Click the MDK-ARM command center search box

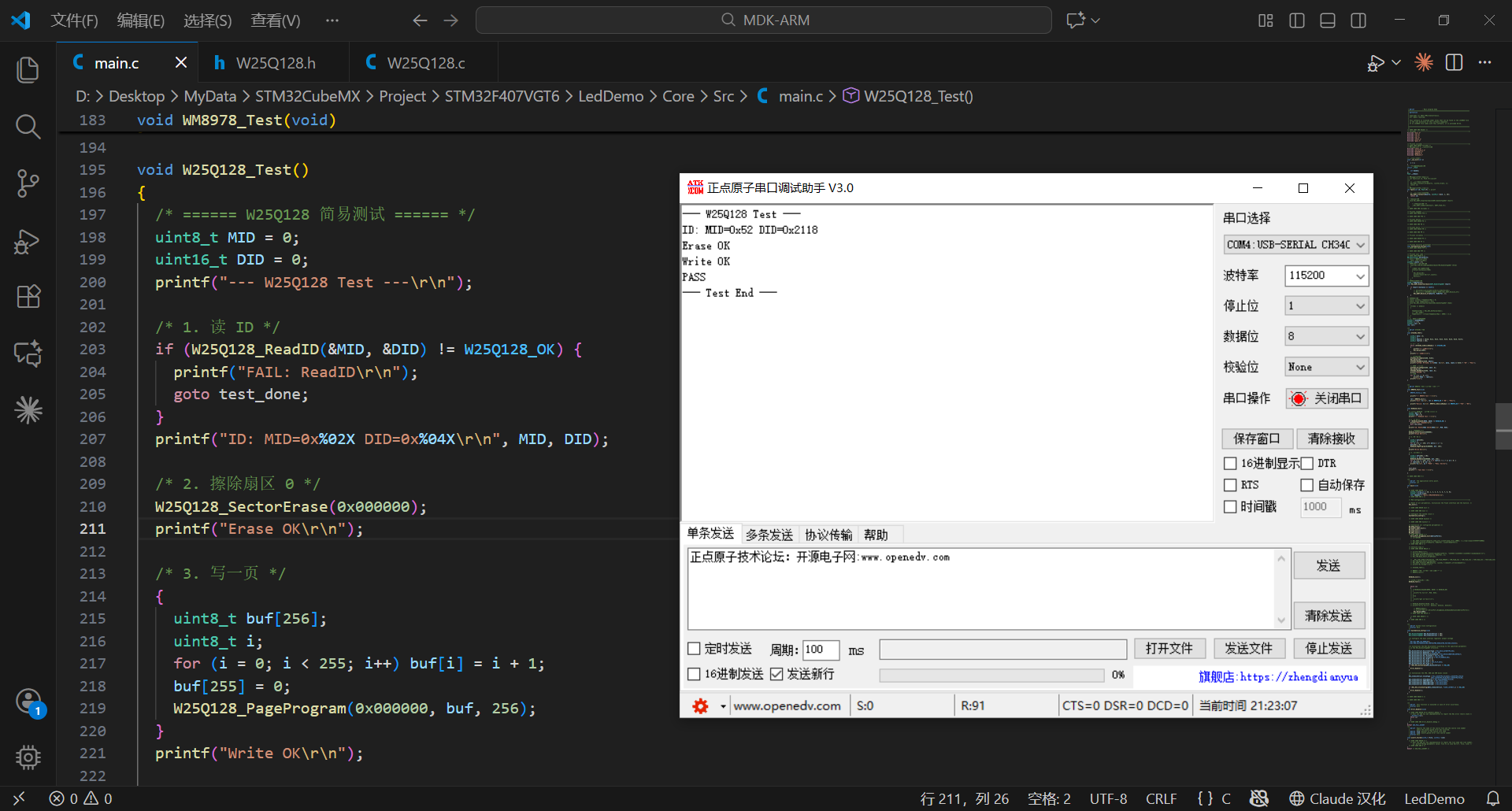coord(764,20)
